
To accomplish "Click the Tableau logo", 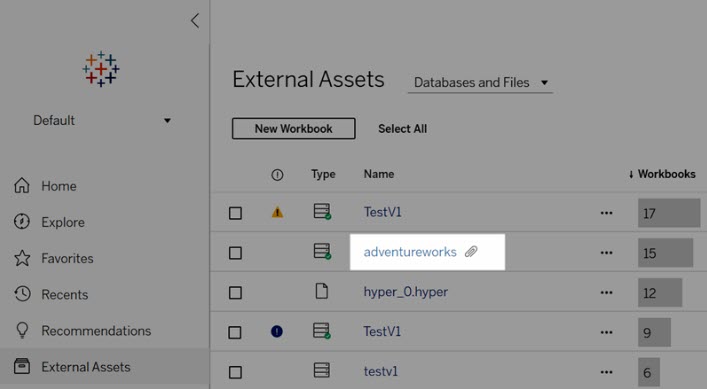I will coord(101,69).
